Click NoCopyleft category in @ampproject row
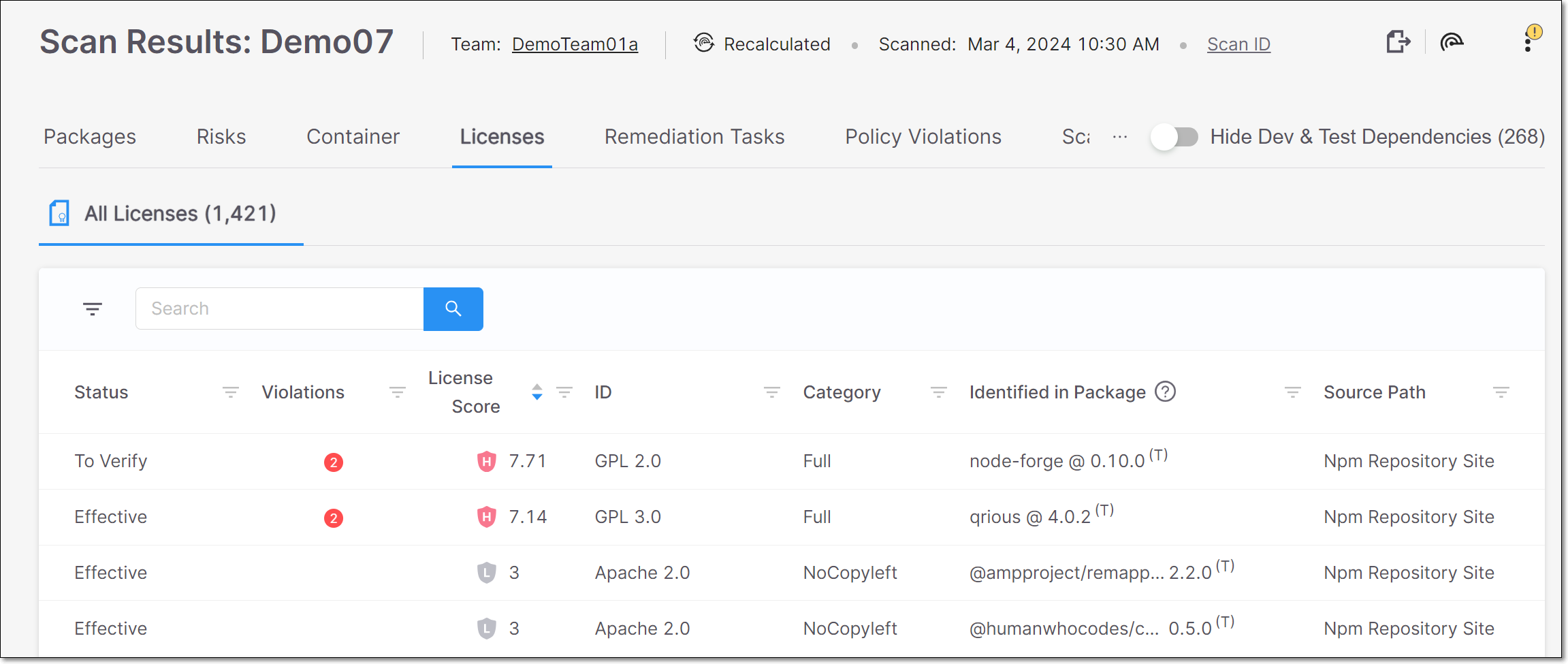Screen dimensions: 1568x664 pos(850,573)
